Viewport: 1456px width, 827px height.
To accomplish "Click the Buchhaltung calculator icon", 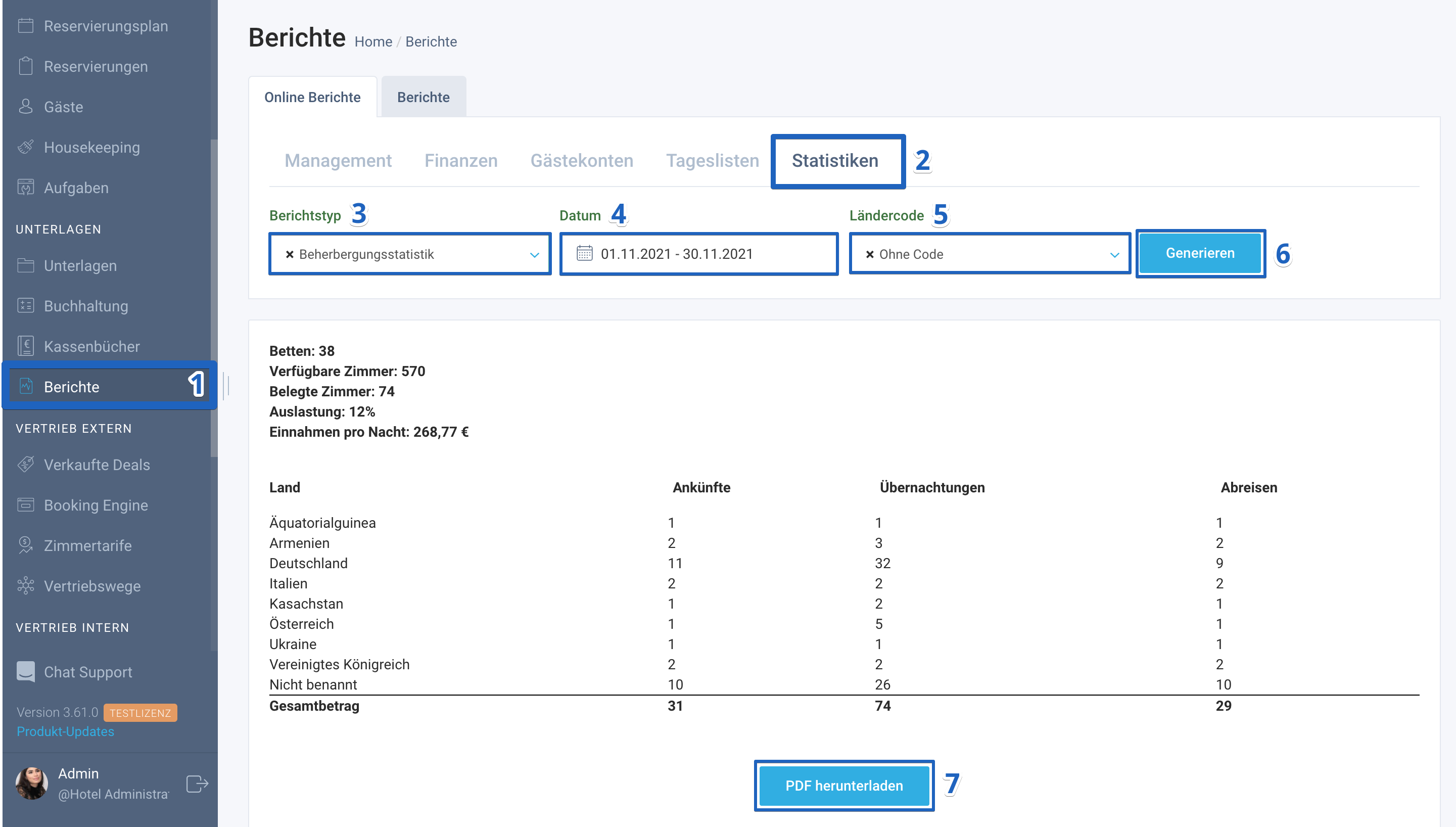I will (26, 306).
